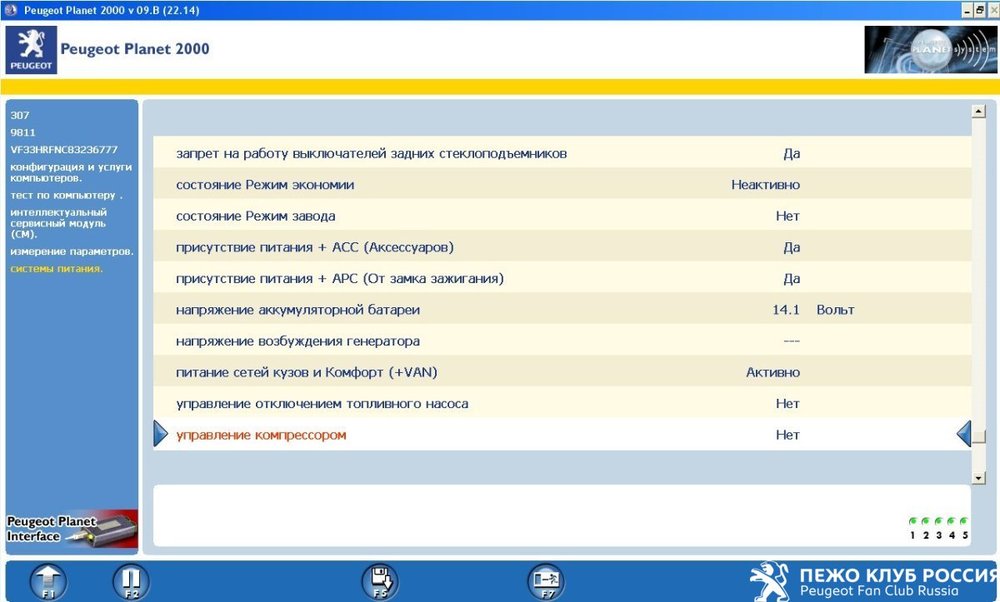
Task: Select highlighted row управление компрессором
Action: [x=562, y=434]
